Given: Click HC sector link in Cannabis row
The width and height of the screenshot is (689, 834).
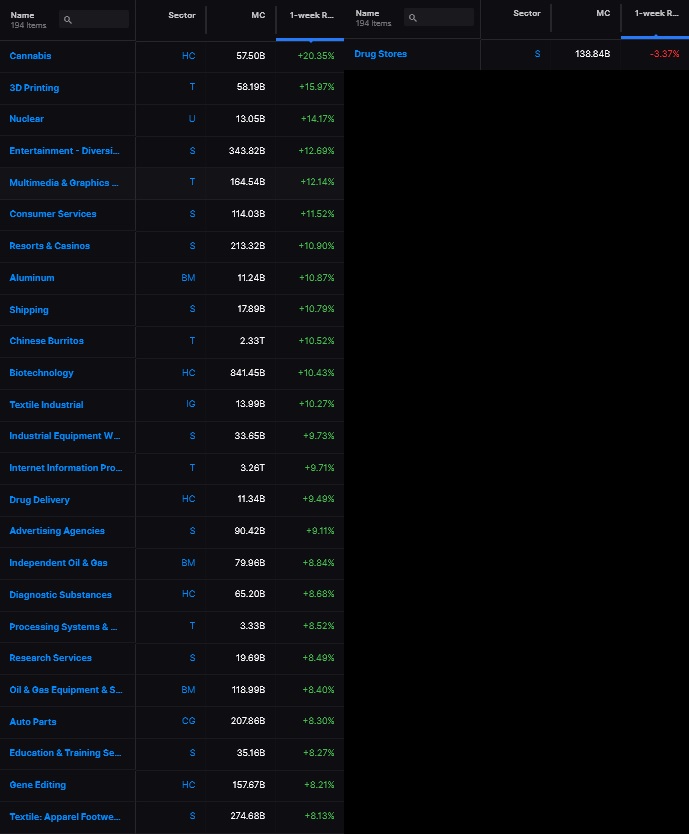Looking at the screenshot, I should 188,56.
